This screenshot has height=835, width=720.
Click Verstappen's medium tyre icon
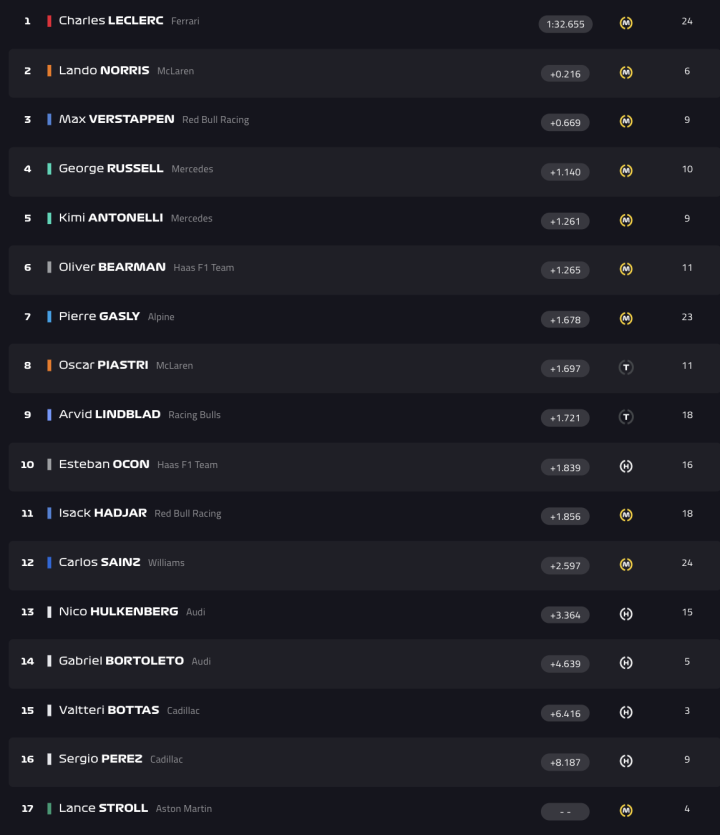click(626, 121)
